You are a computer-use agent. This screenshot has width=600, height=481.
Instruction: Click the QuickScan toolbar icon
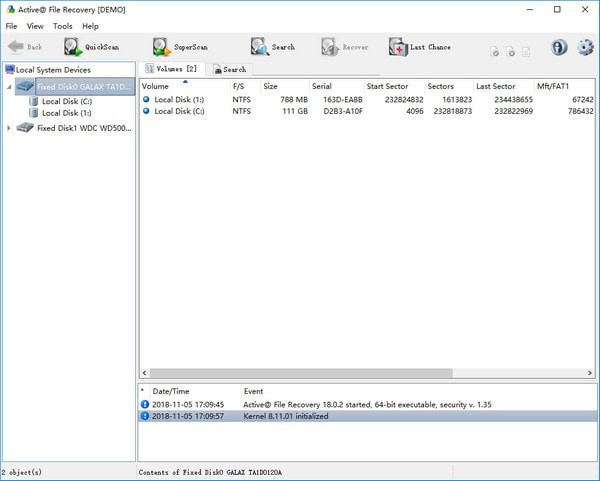[x=73, y=47]
